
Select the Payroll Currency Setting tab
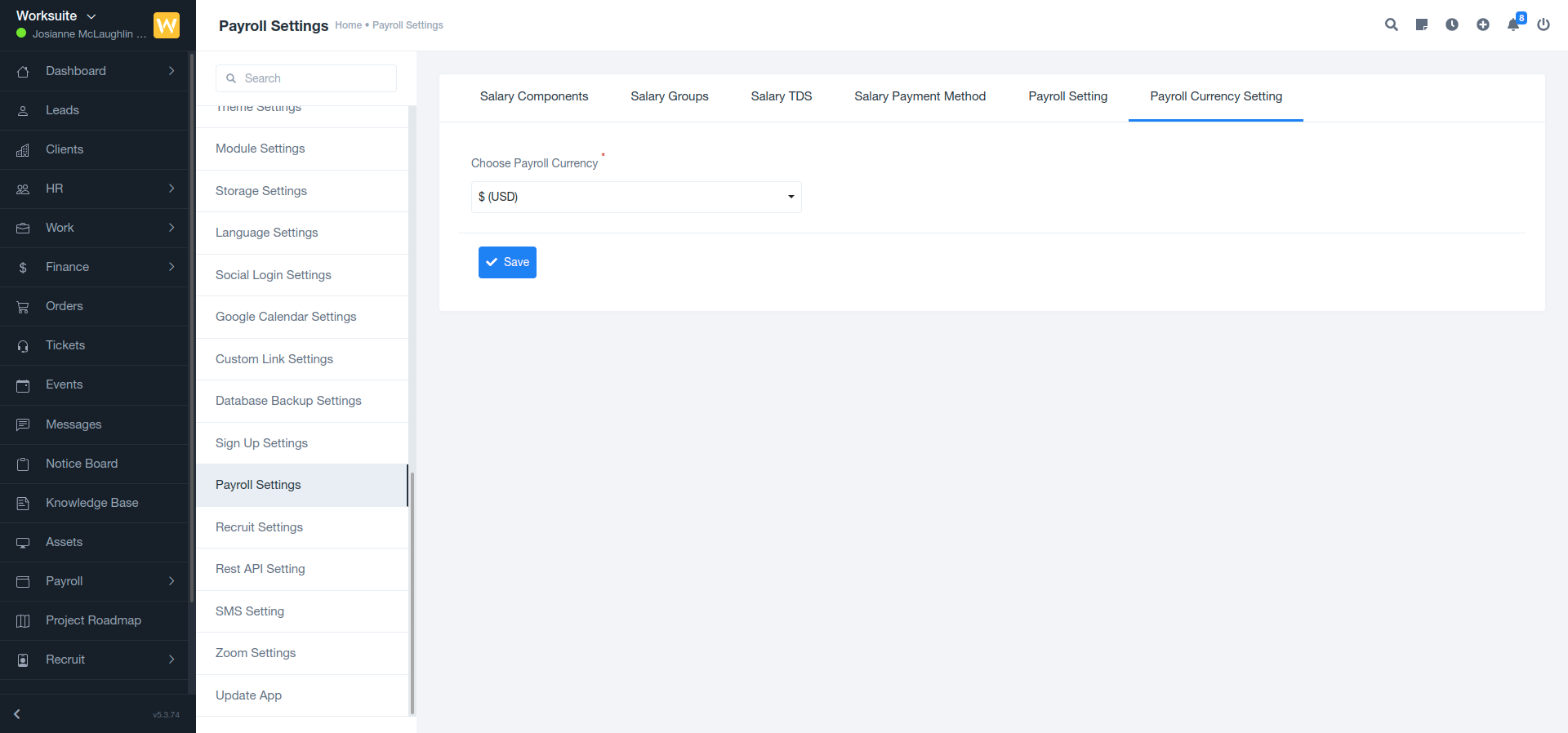click(x=1216, y=96)
